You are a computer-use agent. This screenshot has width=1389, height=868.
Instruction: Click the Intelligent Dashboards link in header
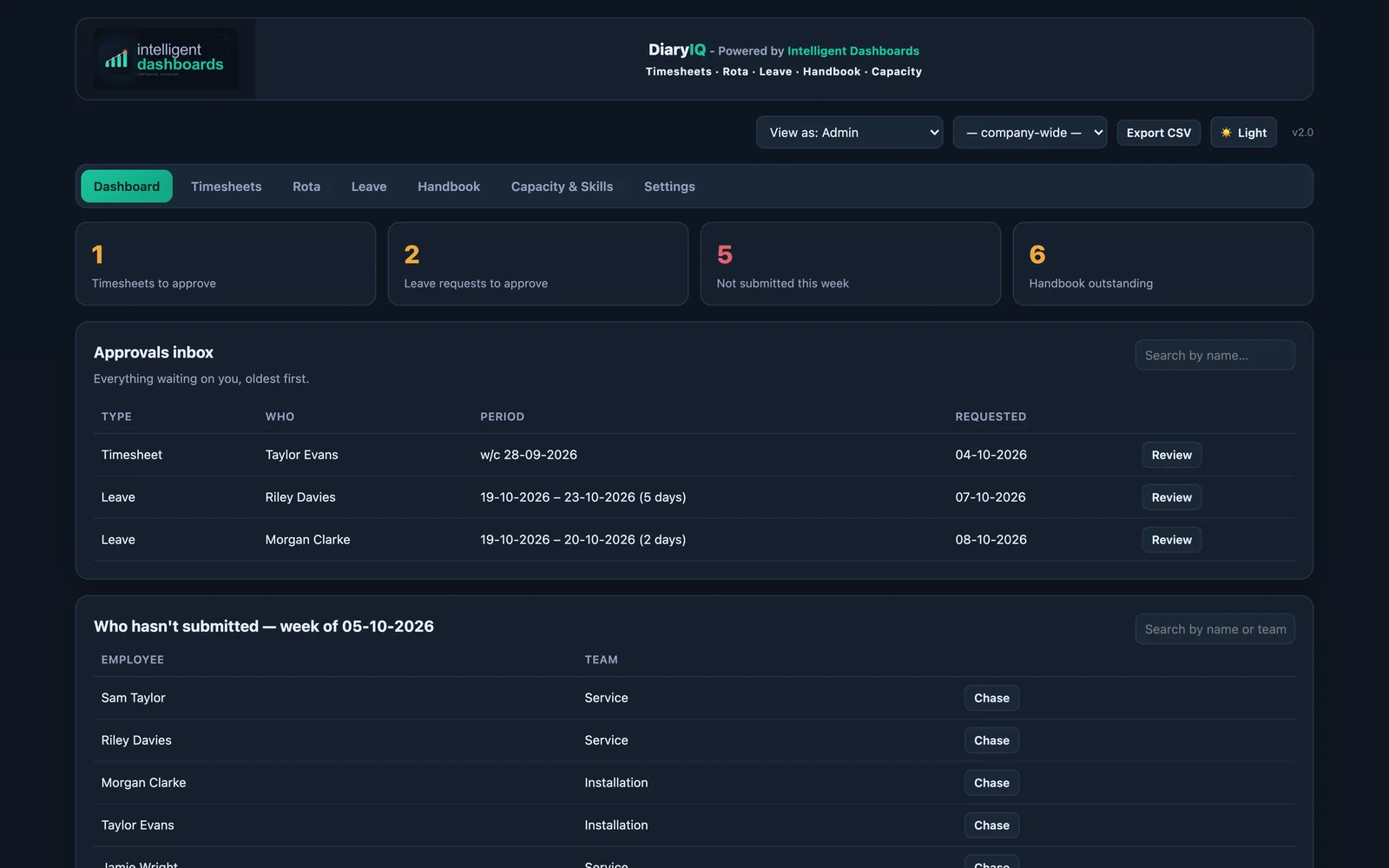click(852, 51)
